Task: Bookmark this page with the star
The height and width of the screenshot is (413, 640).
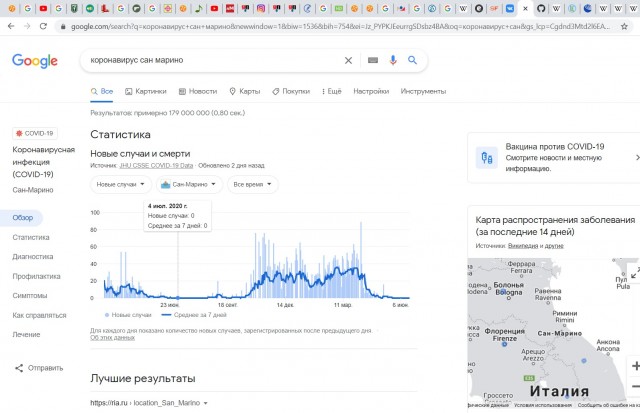Action: tap(624, 27)
